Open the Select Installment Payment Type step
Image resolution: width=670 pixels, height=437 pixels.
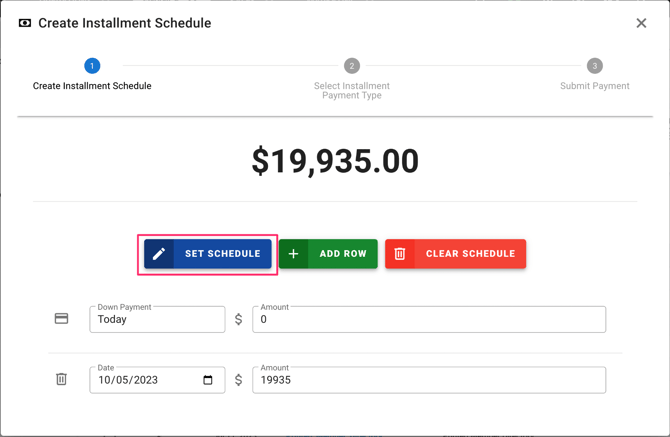(352, 91)
